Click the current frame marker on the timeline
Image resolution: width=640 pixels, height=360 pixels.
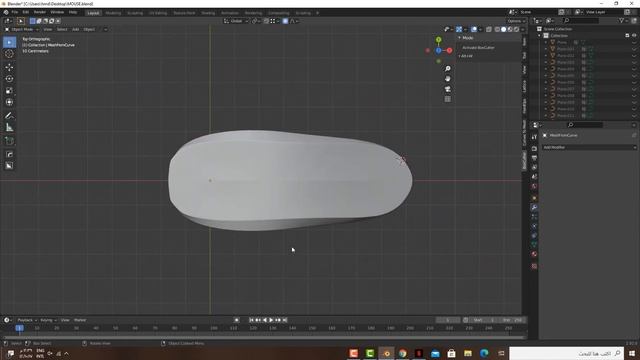19,328
